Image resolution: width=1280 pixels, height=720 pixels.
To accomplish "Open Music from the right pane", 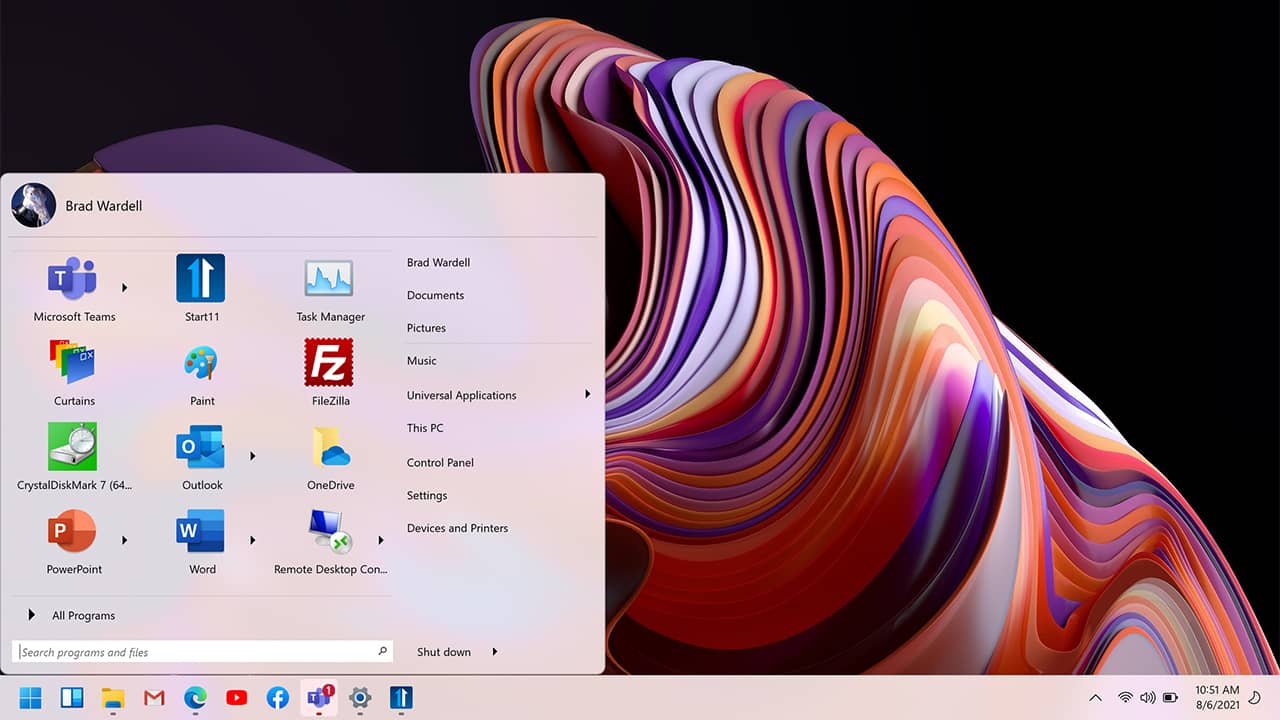I will click(x=421, y=361).
